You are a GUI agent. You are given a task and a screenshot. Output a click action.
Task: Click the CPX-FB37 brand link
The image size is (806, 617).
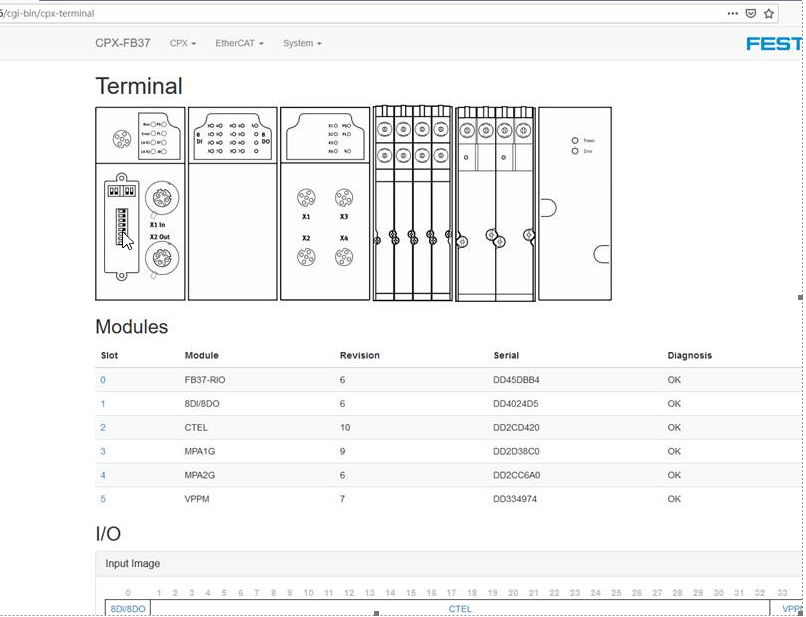pyautogui.click(x=123, y=43)
